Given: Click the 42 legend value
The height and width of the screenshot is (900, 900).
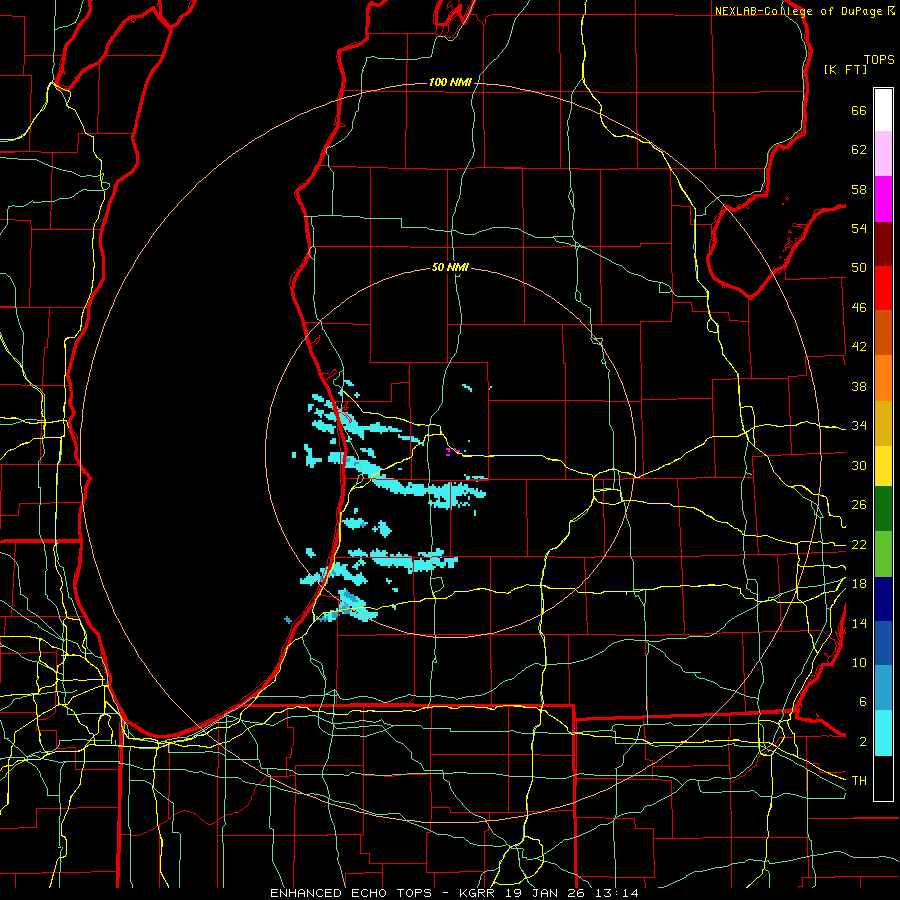Looking at the screenshot, I should (x=859, y=347).
